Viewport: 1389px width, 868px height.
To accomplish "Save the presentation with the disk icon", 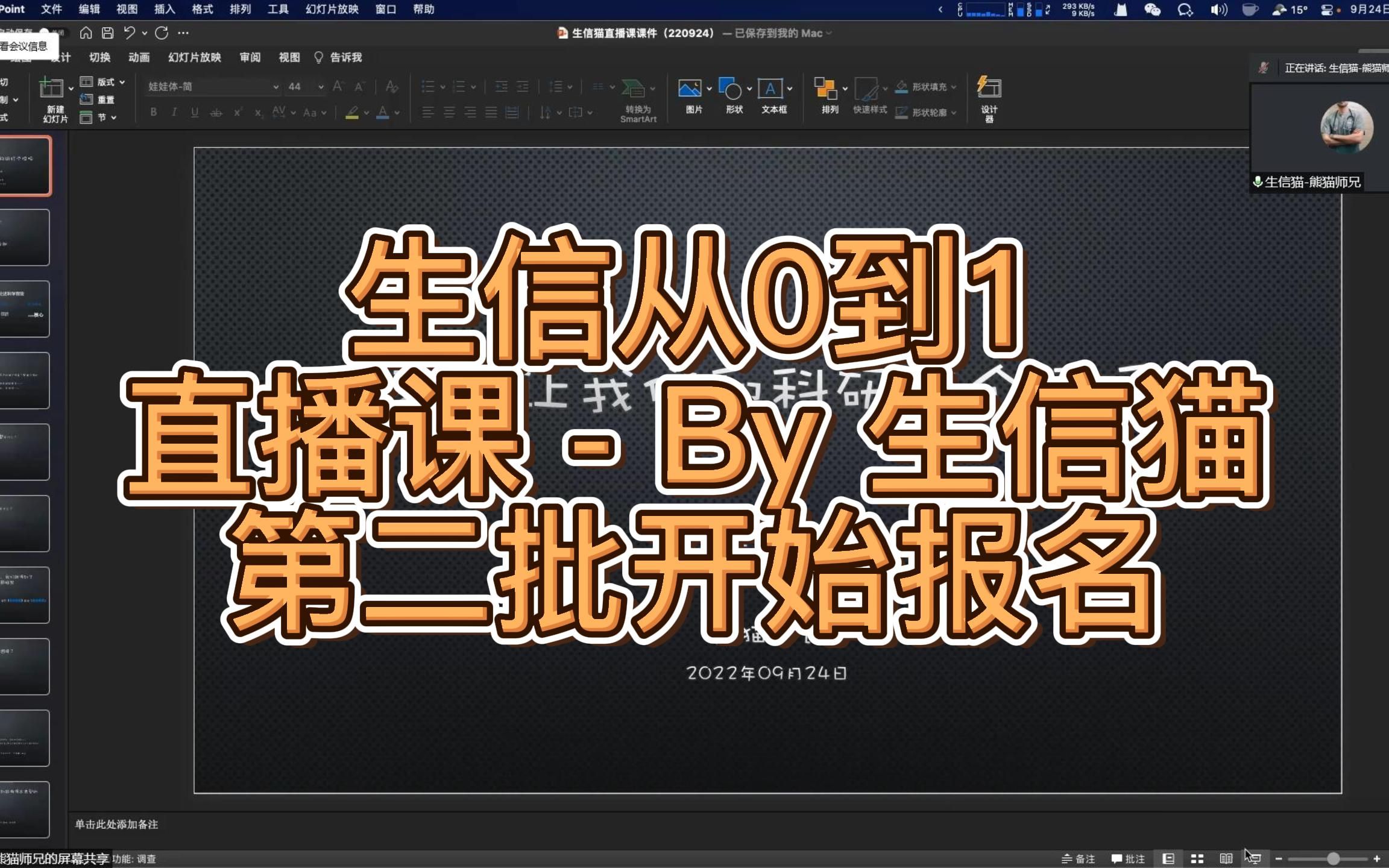I will [x=108, y=33].
